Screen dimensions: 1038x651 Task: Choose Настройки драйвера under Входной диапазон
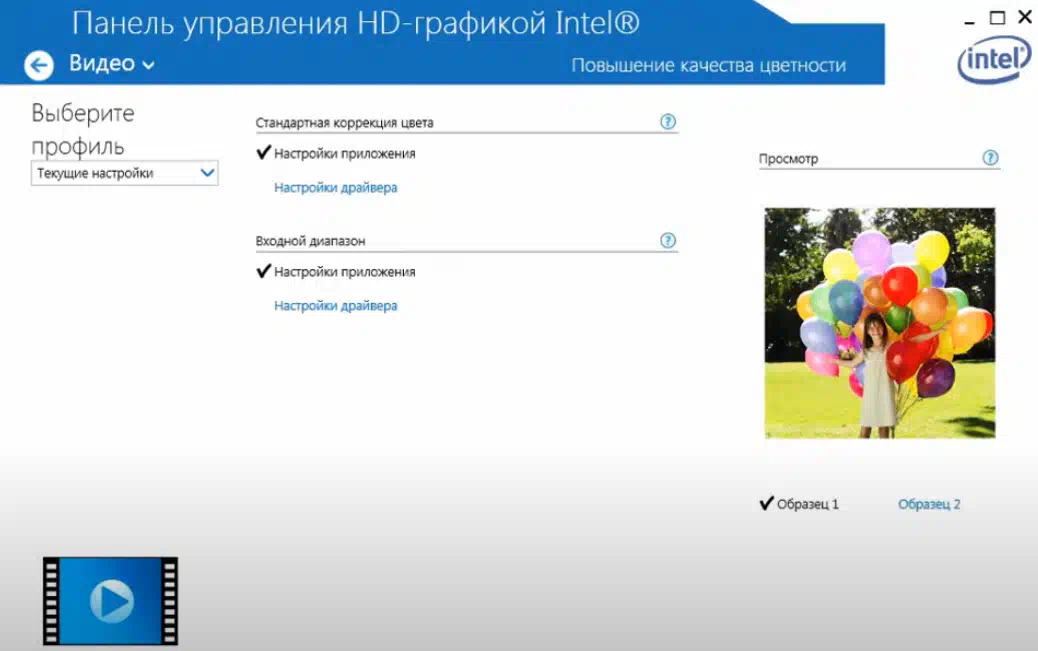[335, 306]
